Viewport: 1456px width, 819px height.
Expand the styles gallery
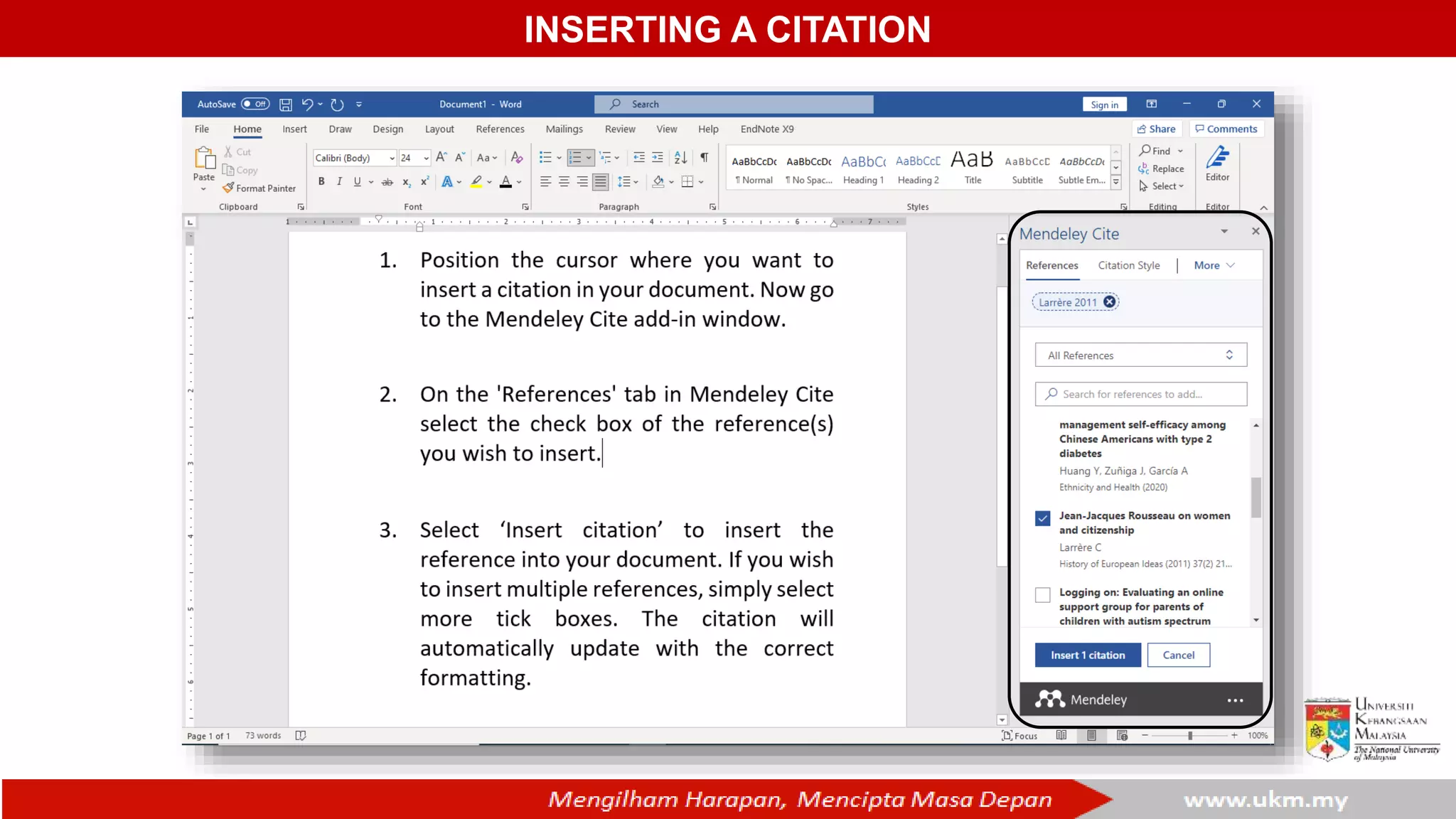pyautogui.click(x=1116, y=183)
